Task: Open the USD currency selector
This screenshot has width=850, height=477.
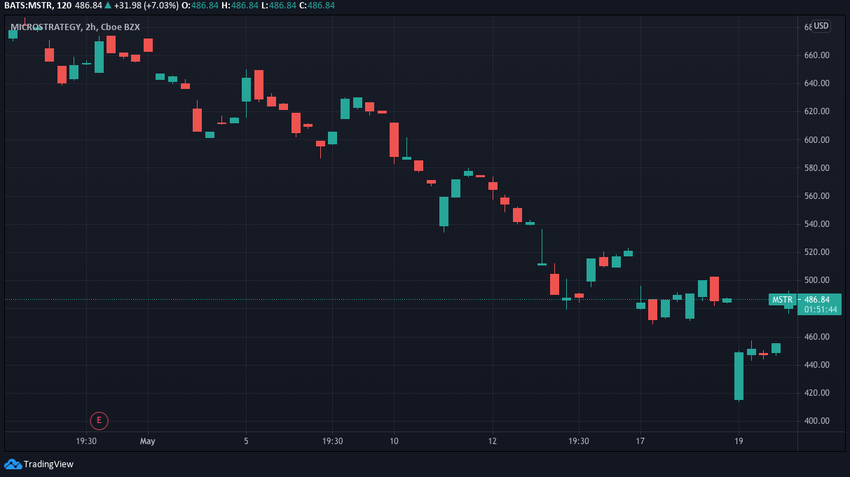Action: point(821,25)
